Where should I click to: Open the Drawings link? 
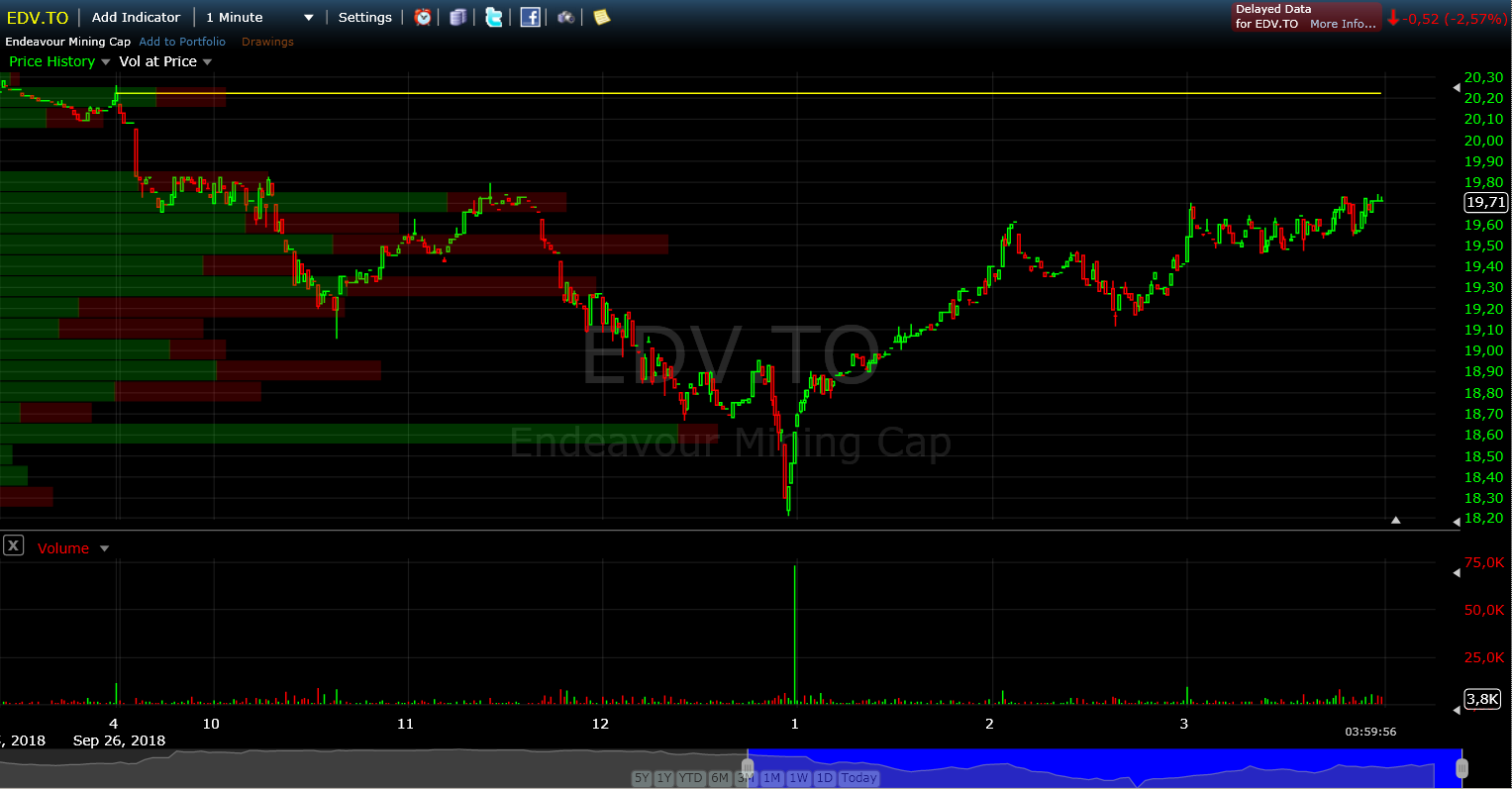[x=267, y=42]
